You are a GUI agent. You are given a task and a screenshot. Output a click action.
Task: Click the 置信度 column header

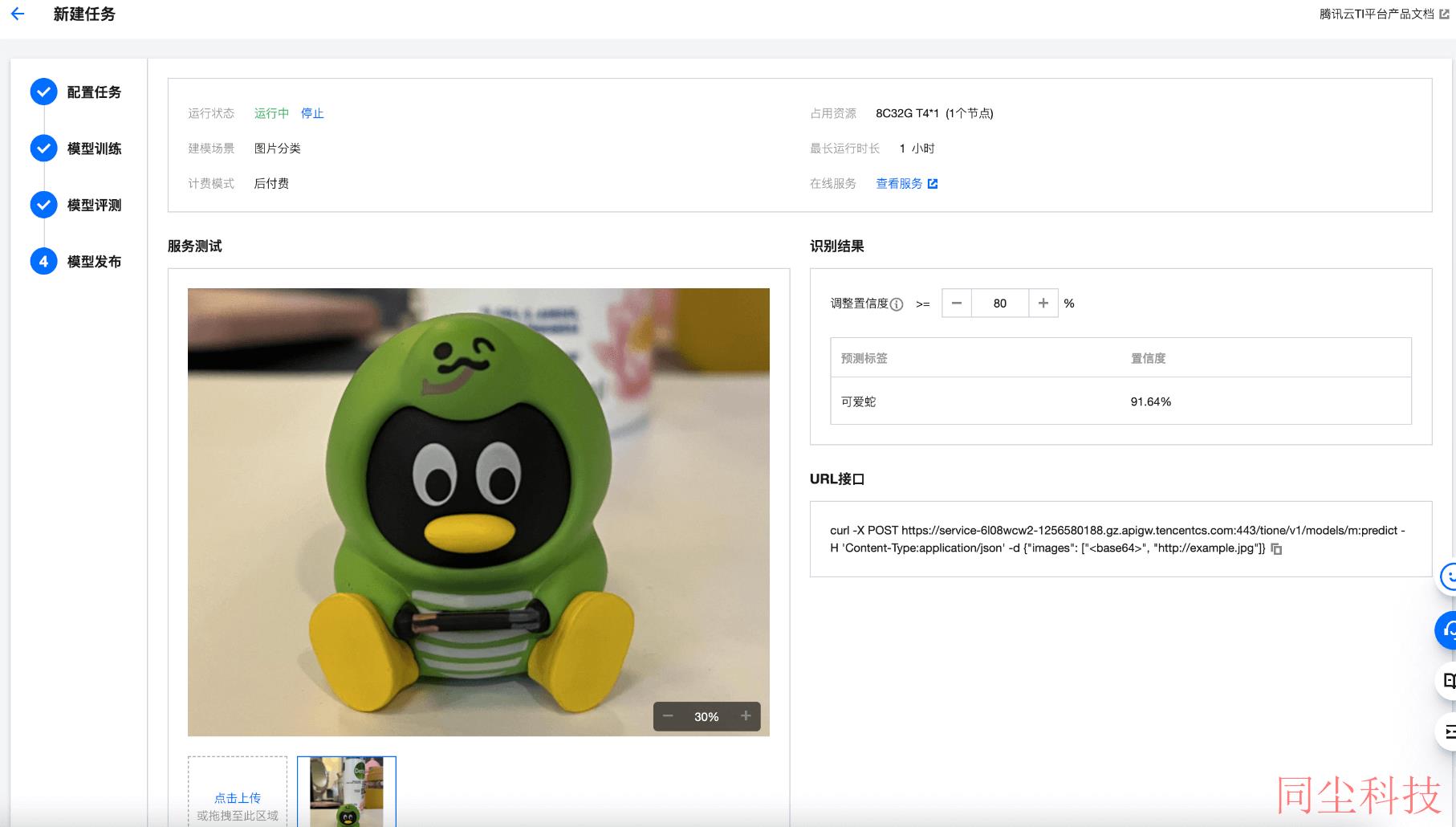[x=1148, y=358]
